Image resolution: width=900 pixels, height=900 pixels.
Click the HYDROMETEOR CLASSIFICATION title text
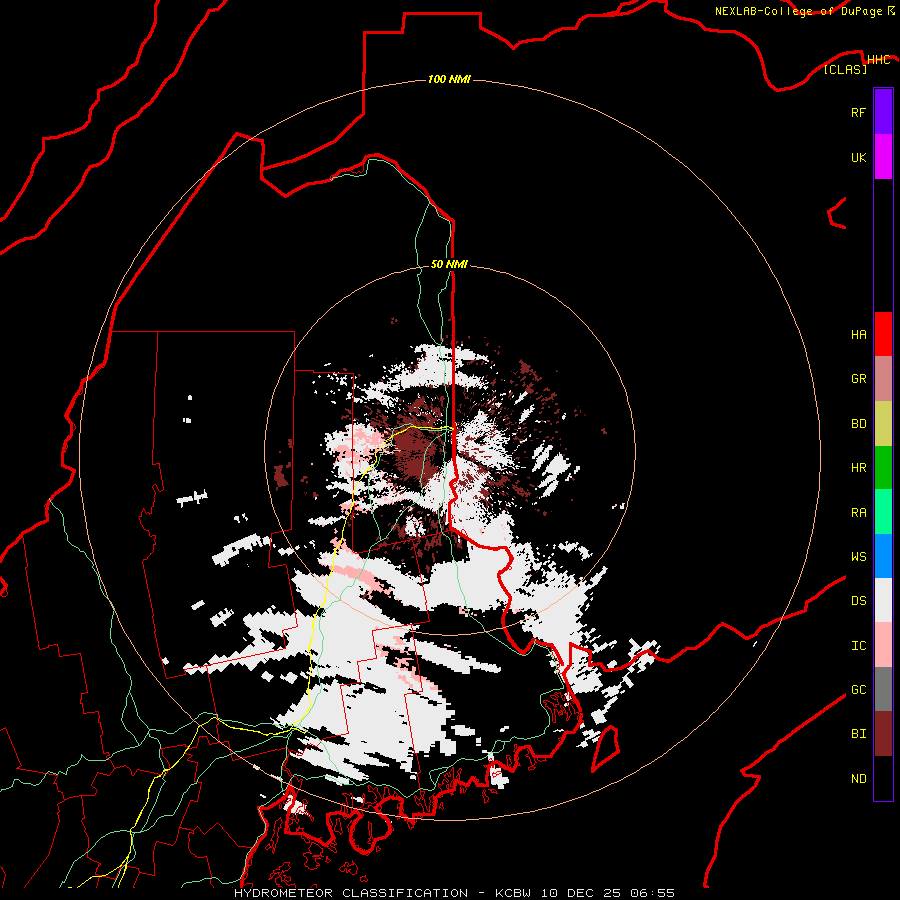(351, 893)
